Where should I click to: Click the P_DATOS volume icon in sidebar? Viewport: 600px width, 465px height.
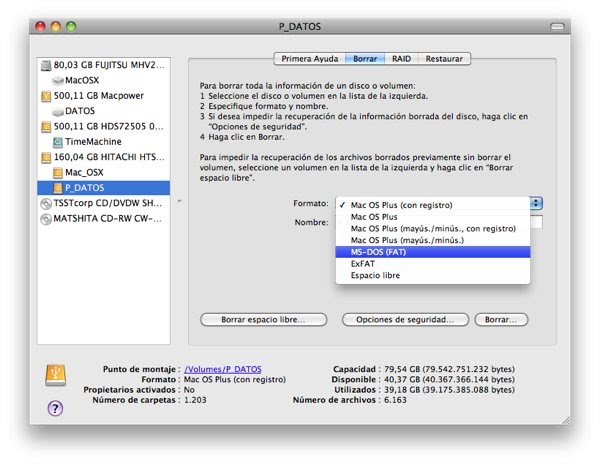click(x=58, y=188)
